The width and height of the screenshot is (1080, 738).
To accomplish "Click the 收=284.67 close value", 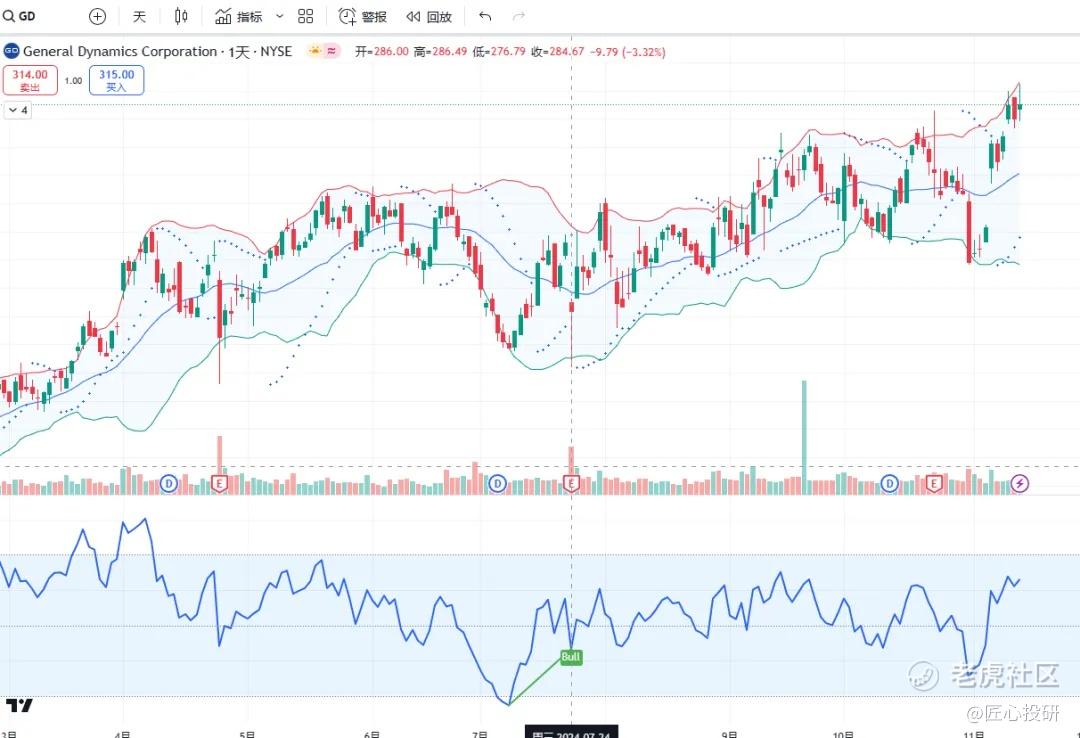I will (558, 52).
